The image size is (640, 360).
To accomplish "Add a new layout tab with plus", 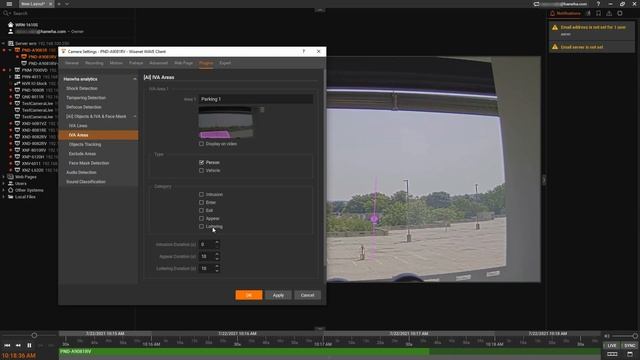I will click(59, 4).
